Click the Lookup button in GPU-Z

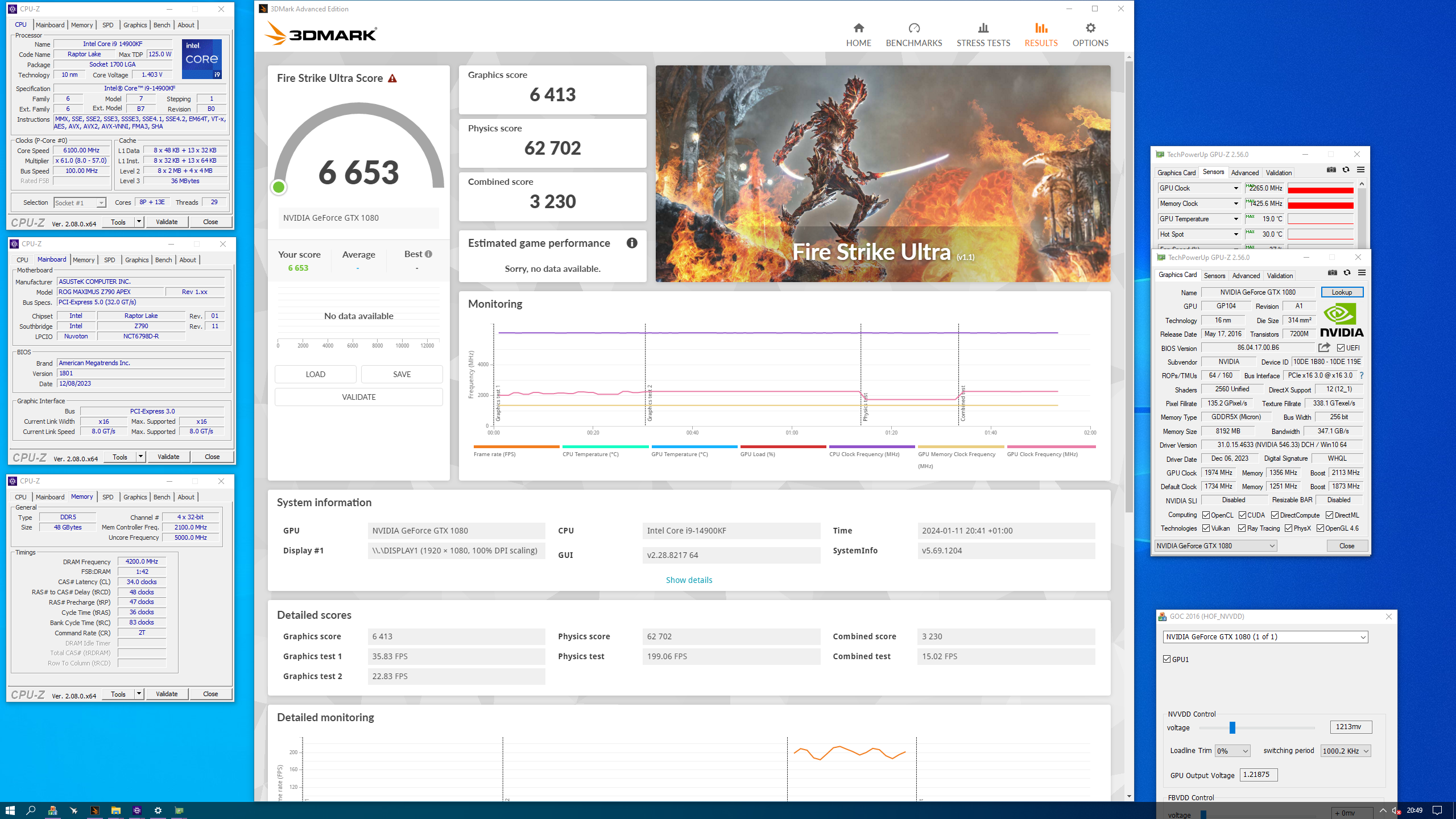(x=1342, y=292)
